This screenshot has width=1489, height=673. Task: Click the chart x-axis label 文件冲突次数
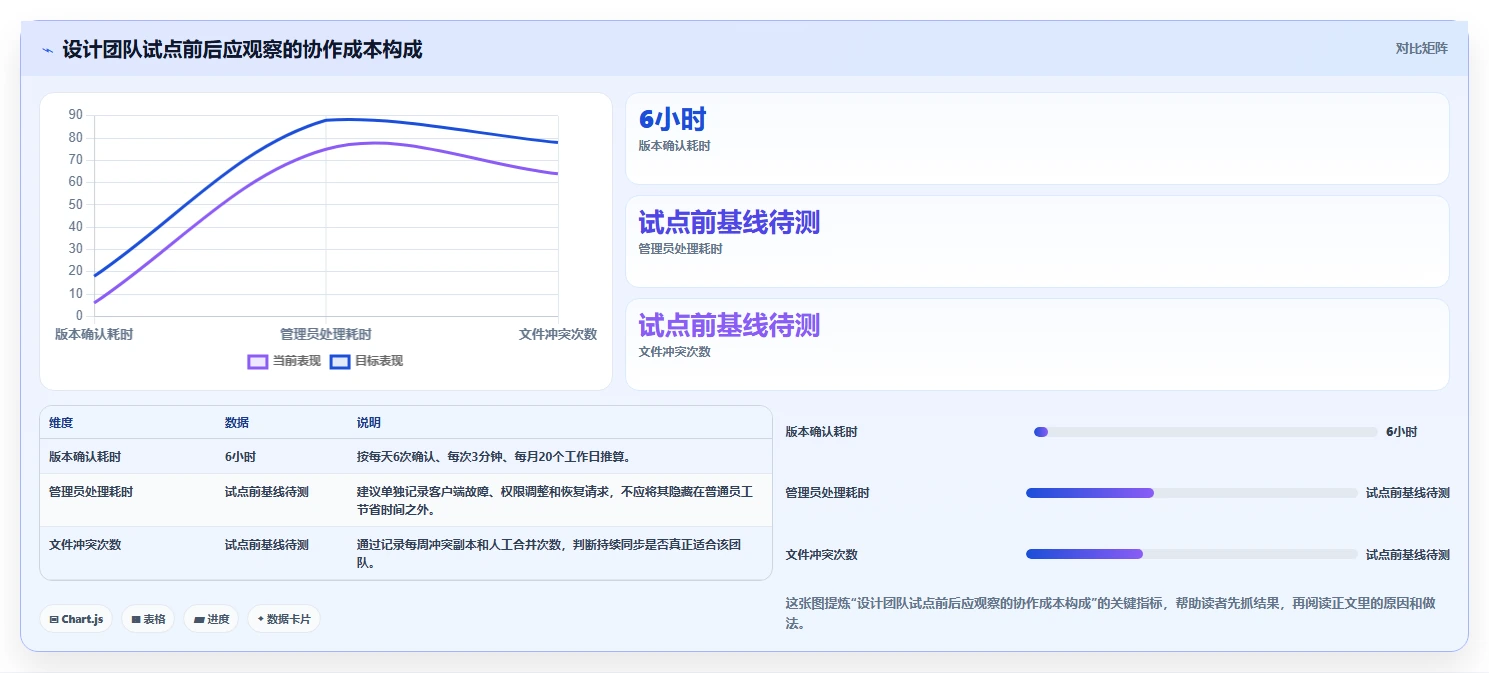[x=558, y=334]
